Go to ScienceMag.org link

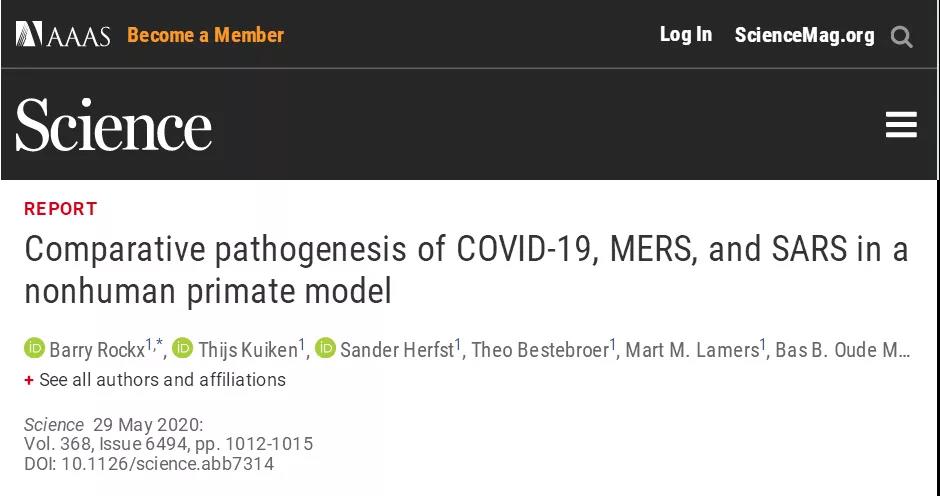[804, 36]
